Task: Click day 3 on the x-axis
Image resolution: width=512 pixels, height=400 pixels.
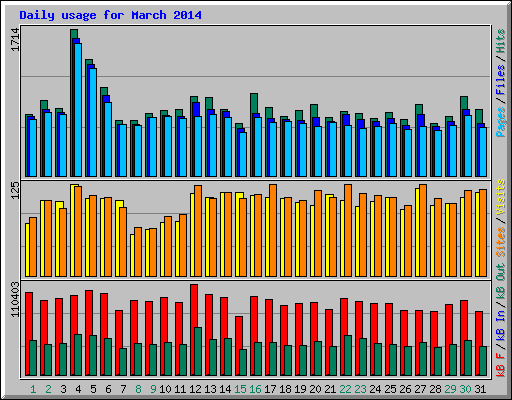Action: [x=63, y=389]
